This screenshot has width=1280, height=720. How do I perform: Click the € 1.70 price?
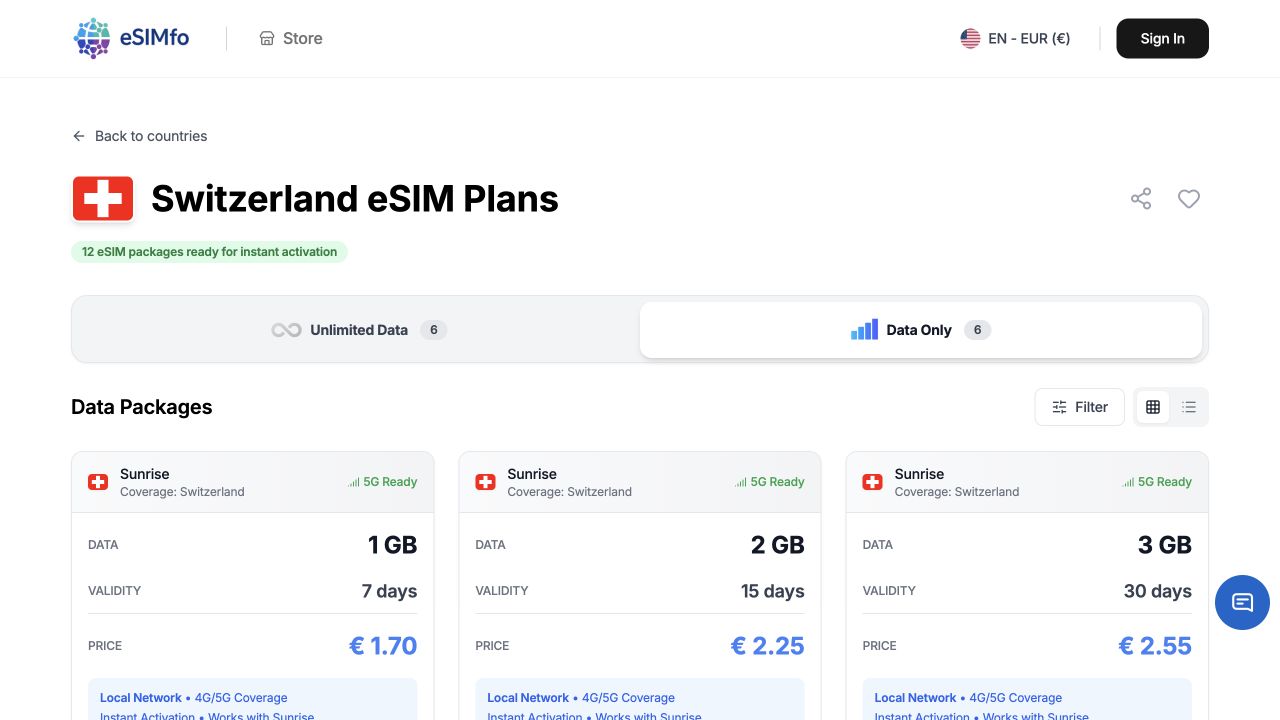pyautogui.click(x=383, y=646)
